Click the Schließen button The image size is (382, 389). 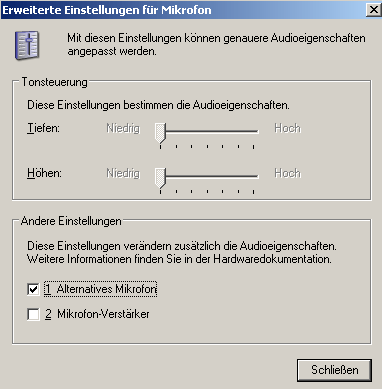(x=334, y=370)
